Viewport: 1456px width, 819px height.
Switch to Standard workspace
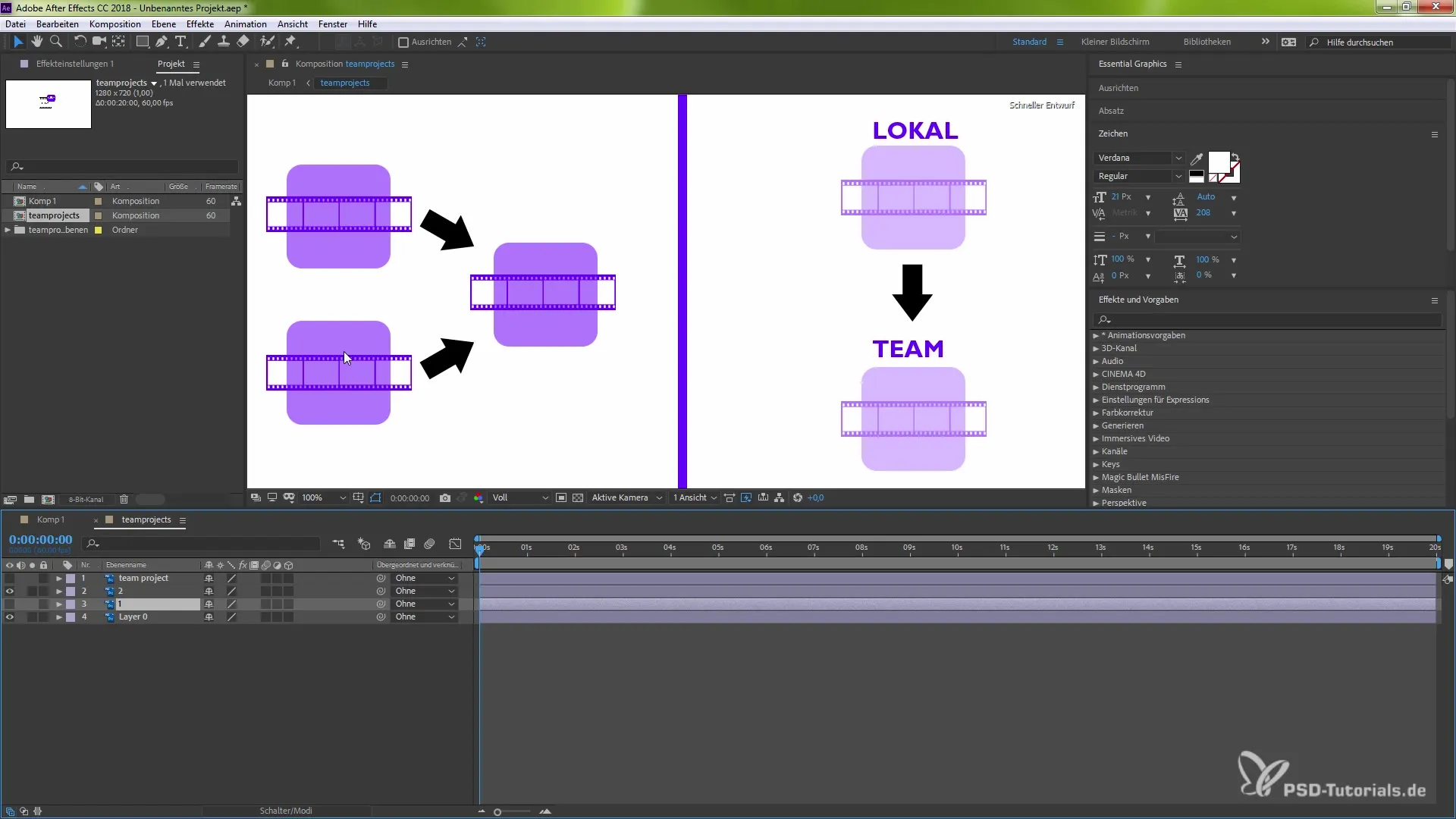tap(1030, 42)
